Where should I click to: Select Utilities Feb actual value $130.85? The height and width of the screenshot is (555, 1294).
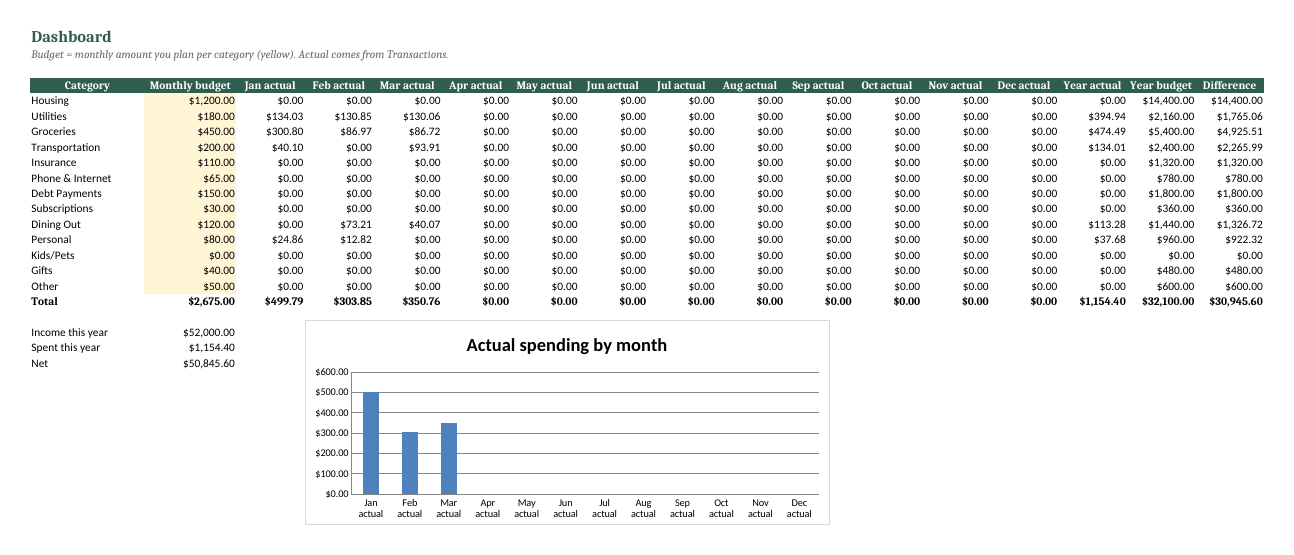pyautogui.click(x=353, y=116)
